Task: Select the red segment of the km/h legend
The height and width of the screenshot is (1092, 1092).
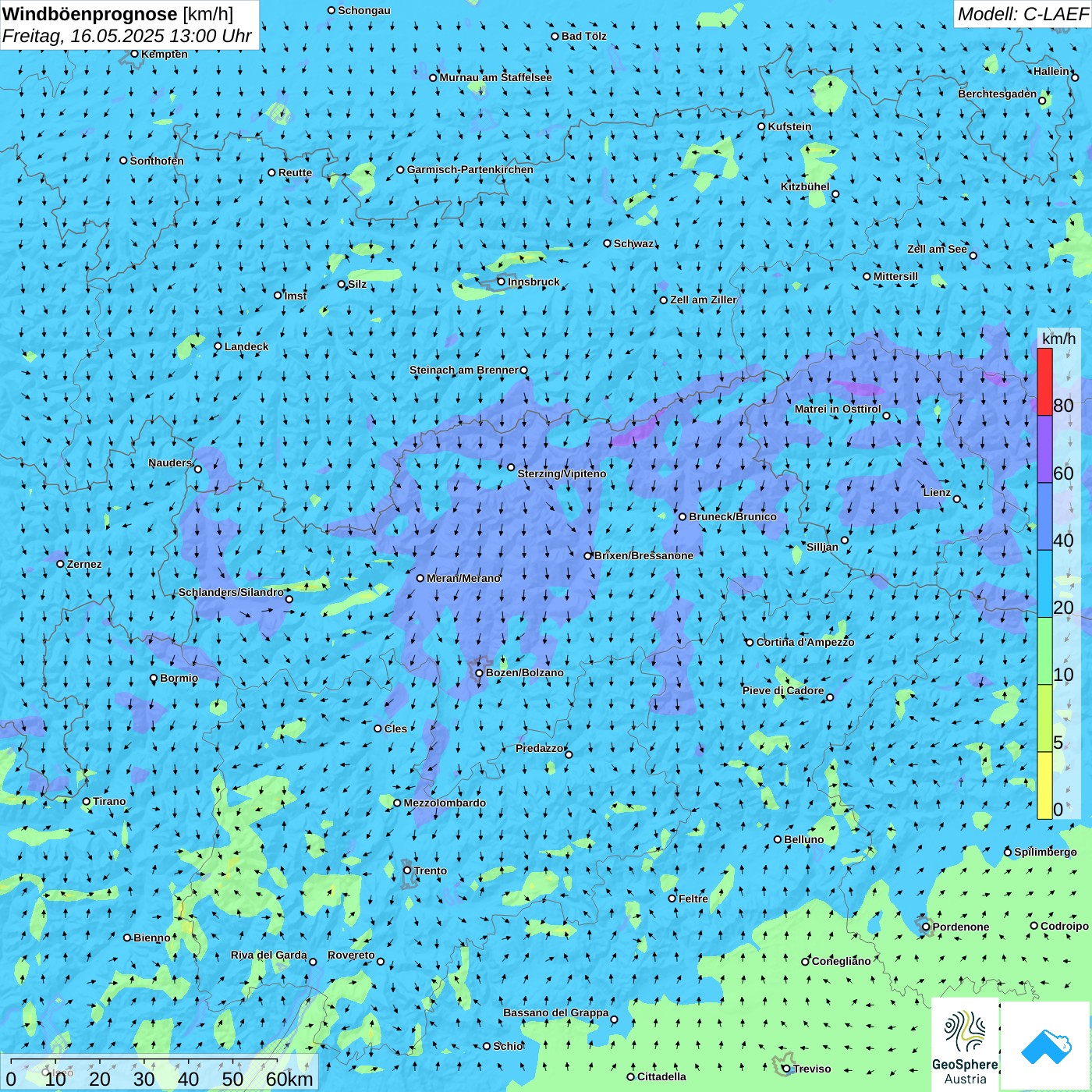Action: (1044, 381)
